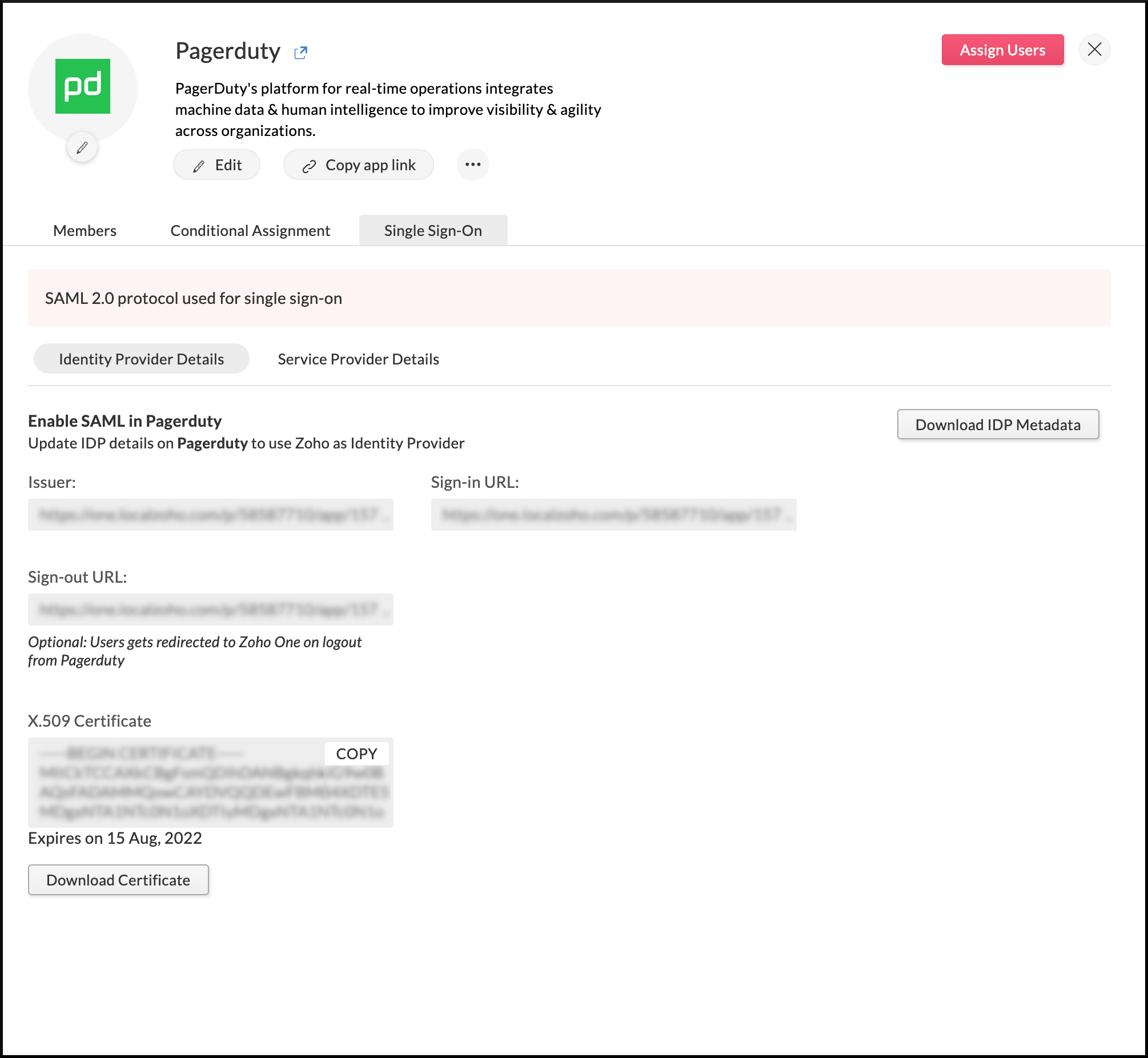Click the Issuer URL input field

click(x=210, y=515)
